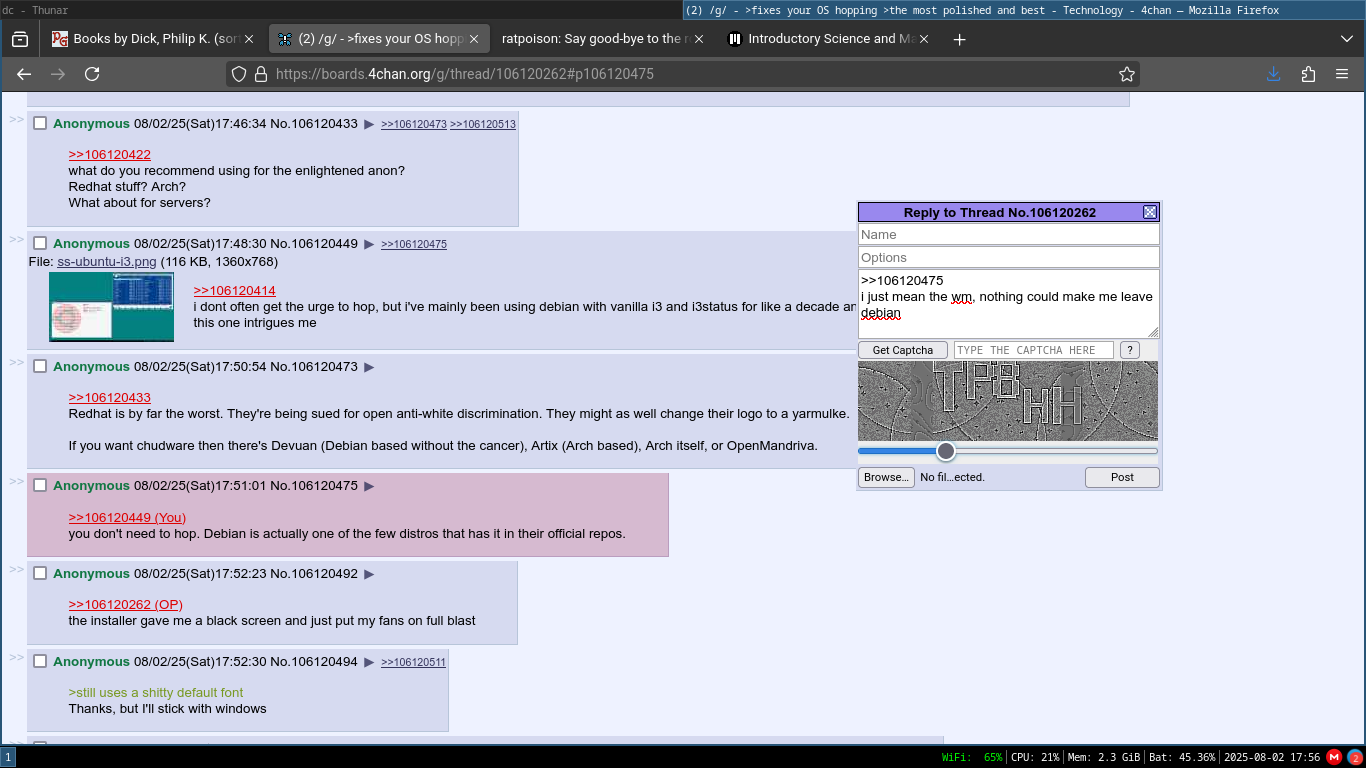Hide post No.106120475 via >> icon
Screen dimensions: 1366x768
(16, 481)
